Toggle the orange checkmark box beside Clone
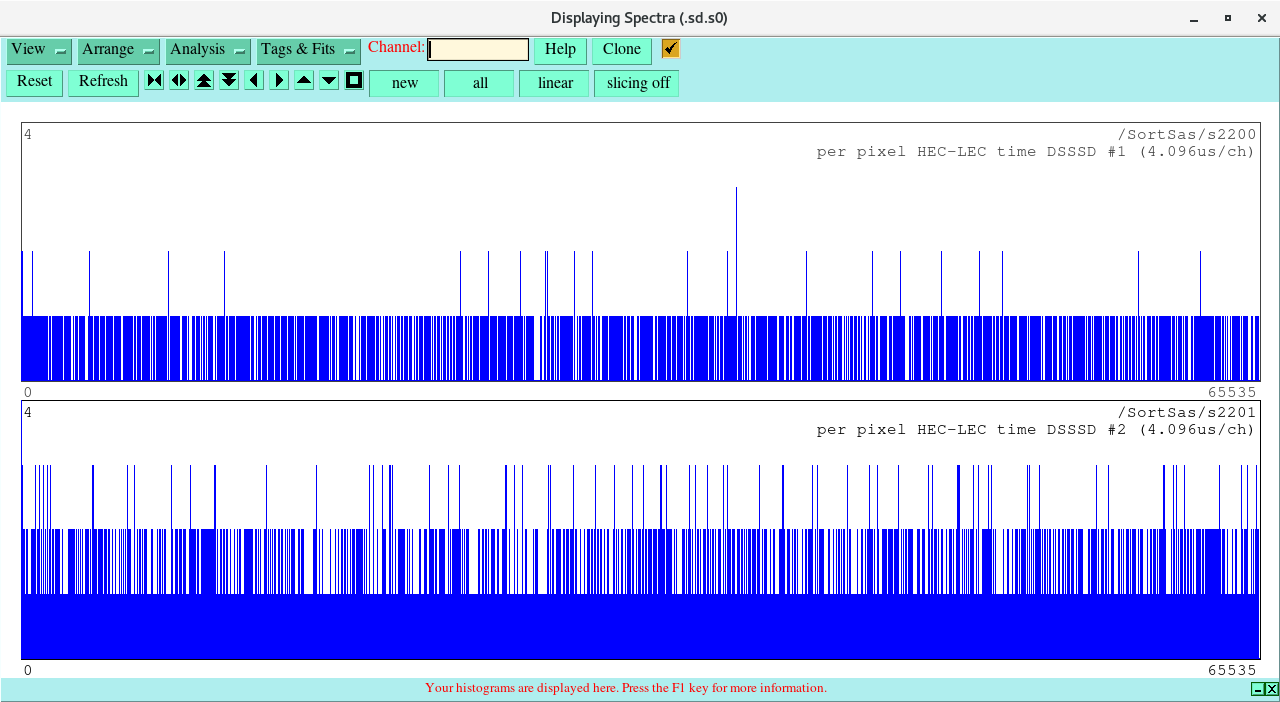The width and height of the screenshot is (1280, 702). 670,49
